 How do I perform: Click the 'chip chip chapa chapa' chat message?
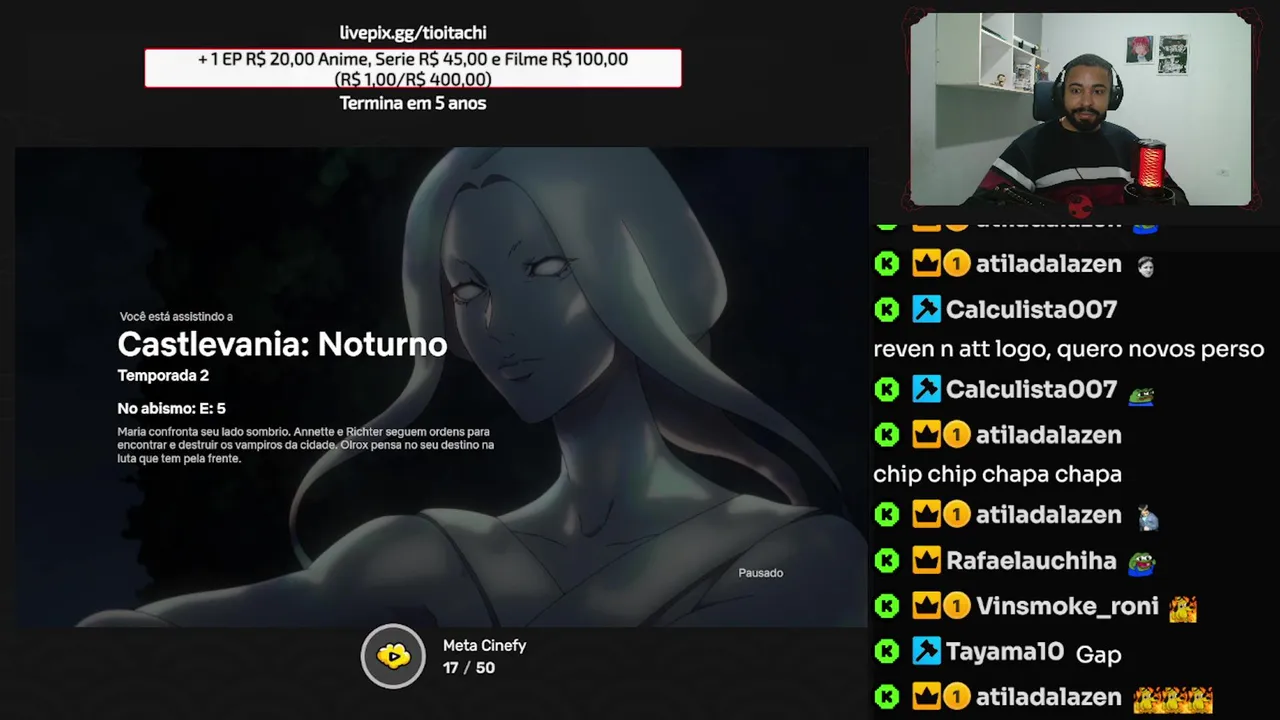(x=997, y=474)
